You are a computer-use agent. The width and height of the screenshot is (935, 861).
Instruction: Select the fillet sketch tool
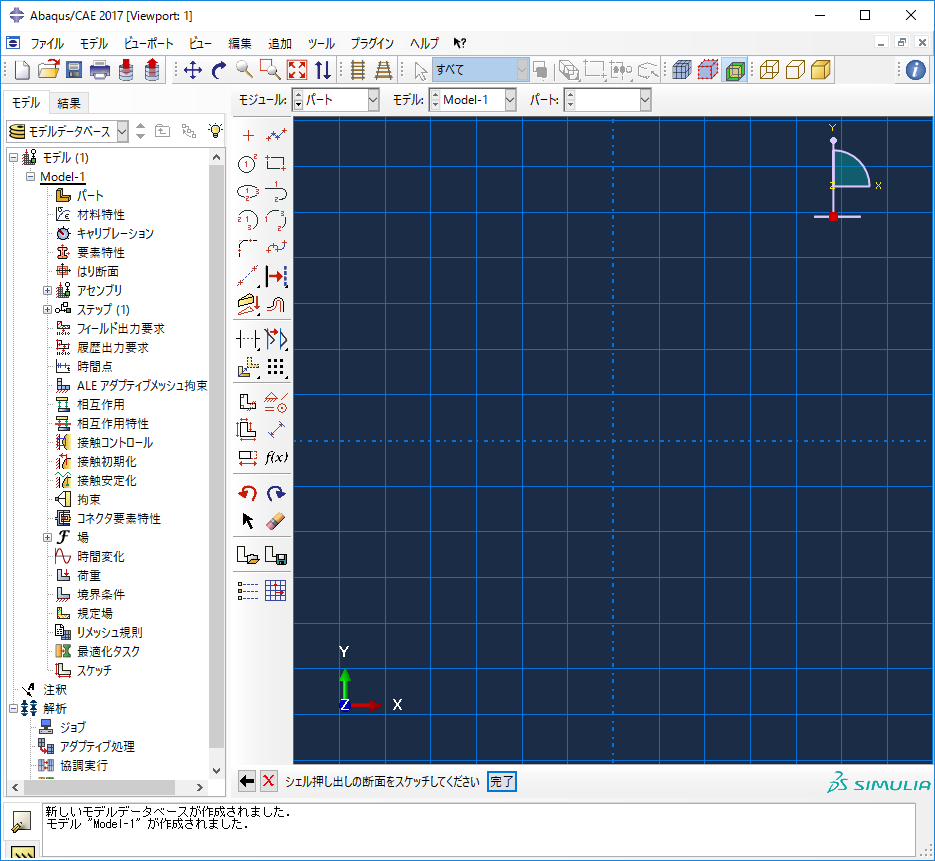[248, 248]
